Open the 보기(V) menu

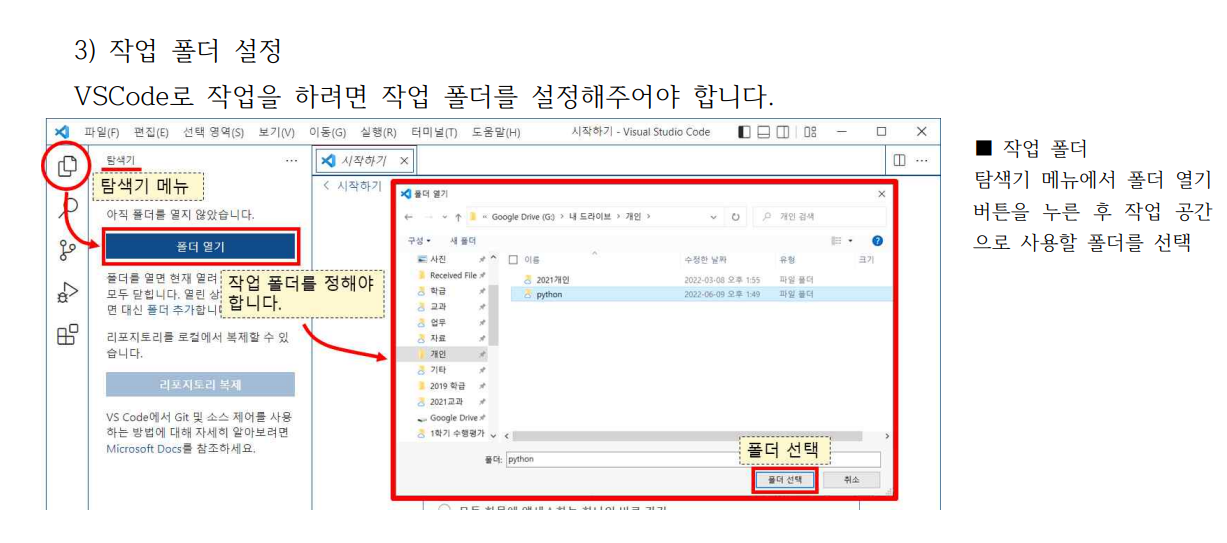(x=276, y=132)
